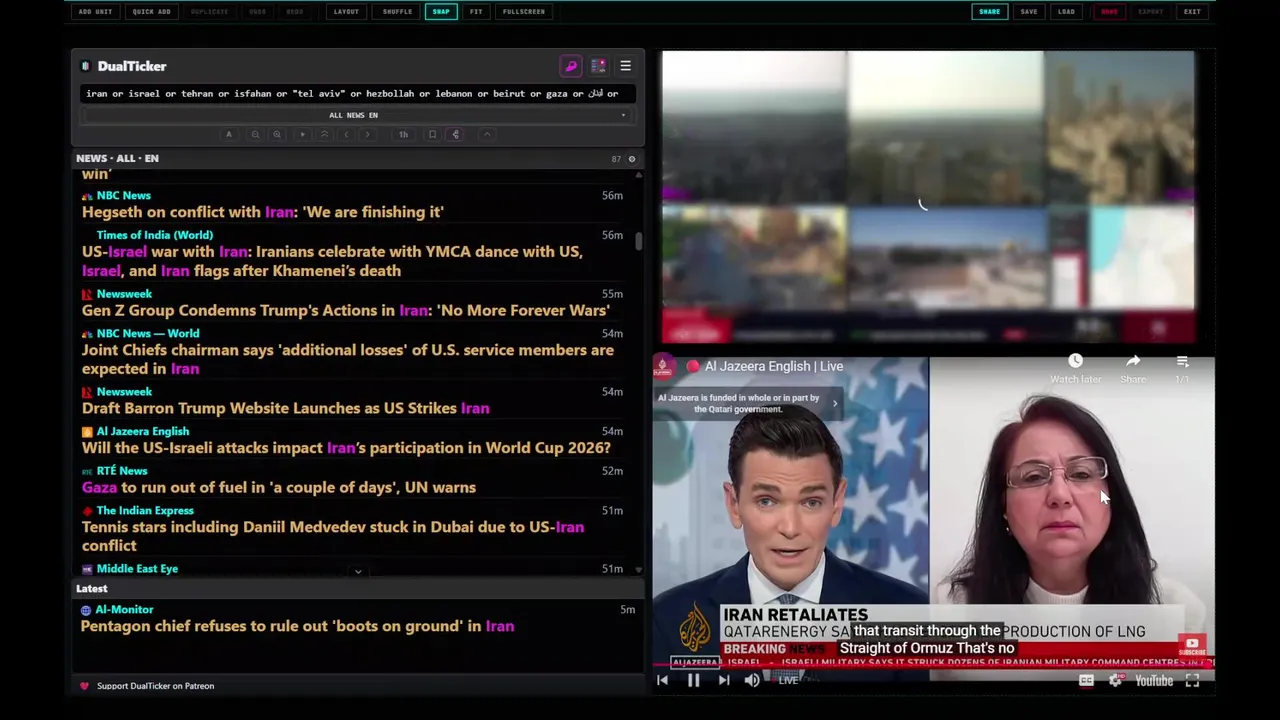
Task: Click the EXIT button
Action: point(1192,12)
